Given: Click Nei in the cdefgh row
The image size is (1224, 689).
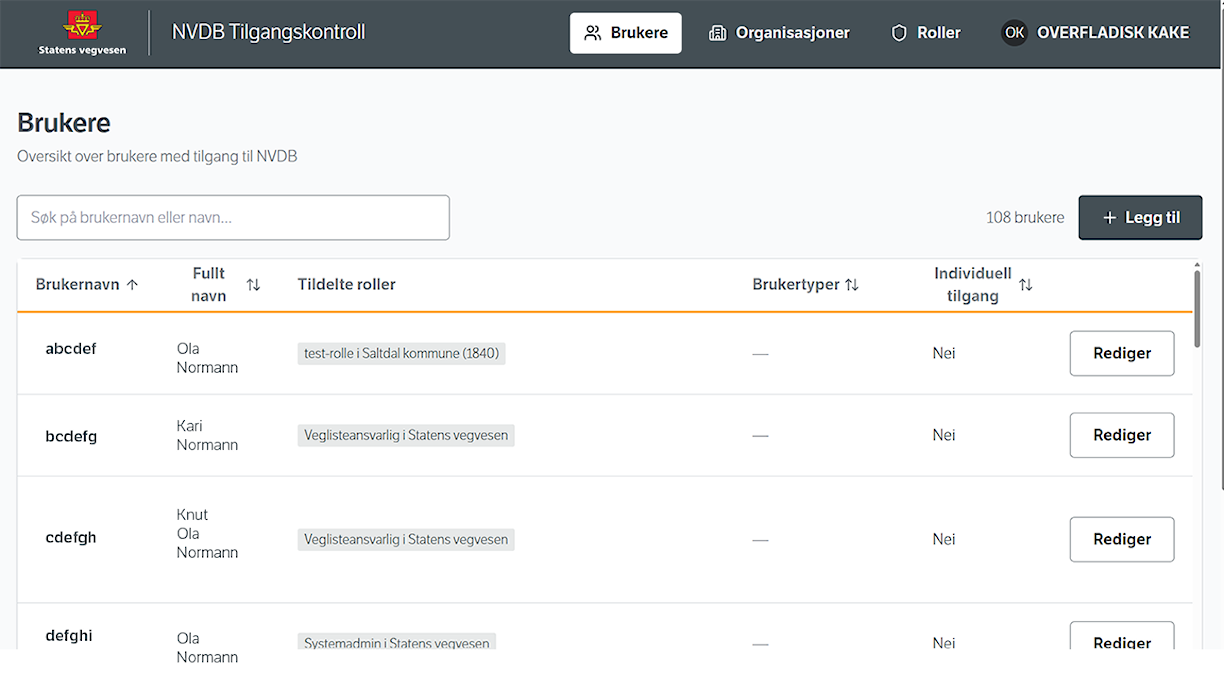Looking at the screenshot, I should click(944, 539).
